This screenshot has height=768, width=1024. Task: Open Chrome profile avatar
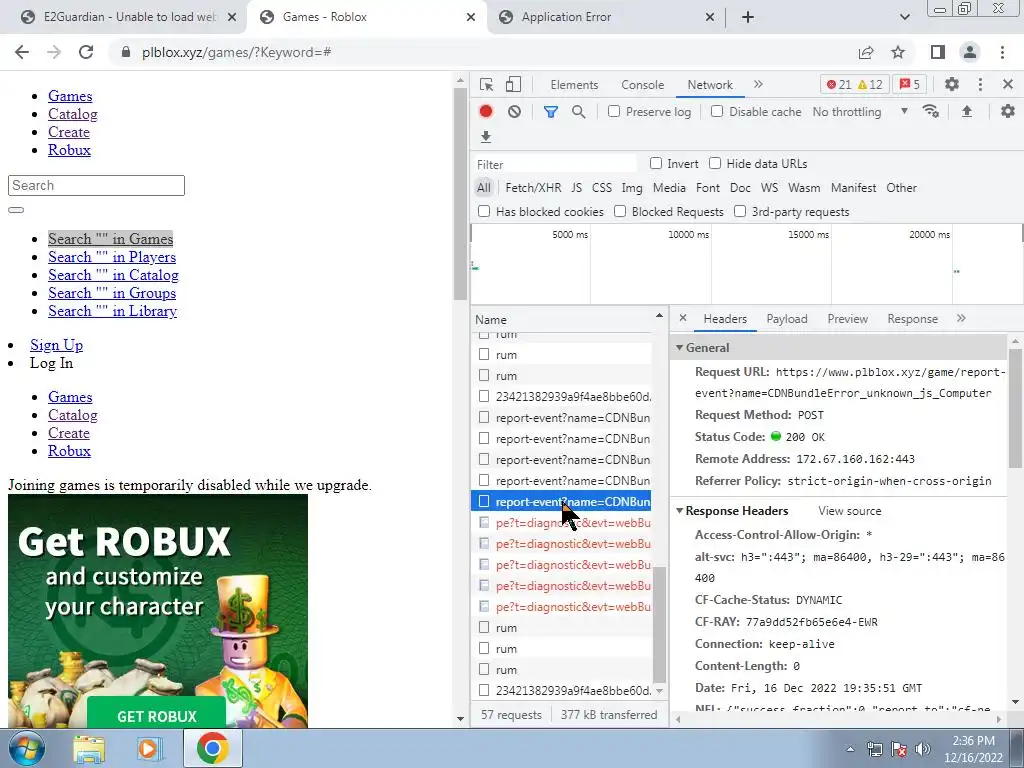(x=970, y=52)
